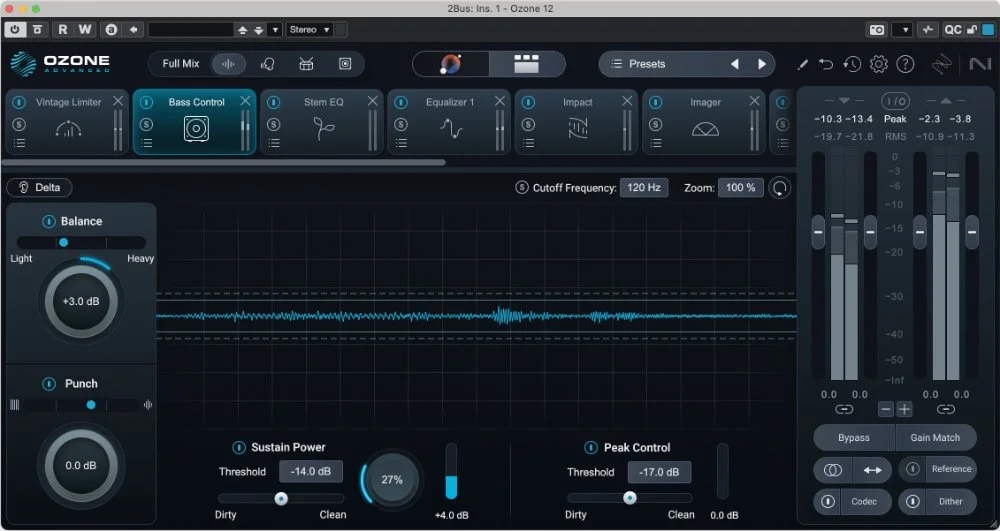The image size is (1000, 531).
Task: Select the vocal stem focus icon
Action: coord(267,64)
